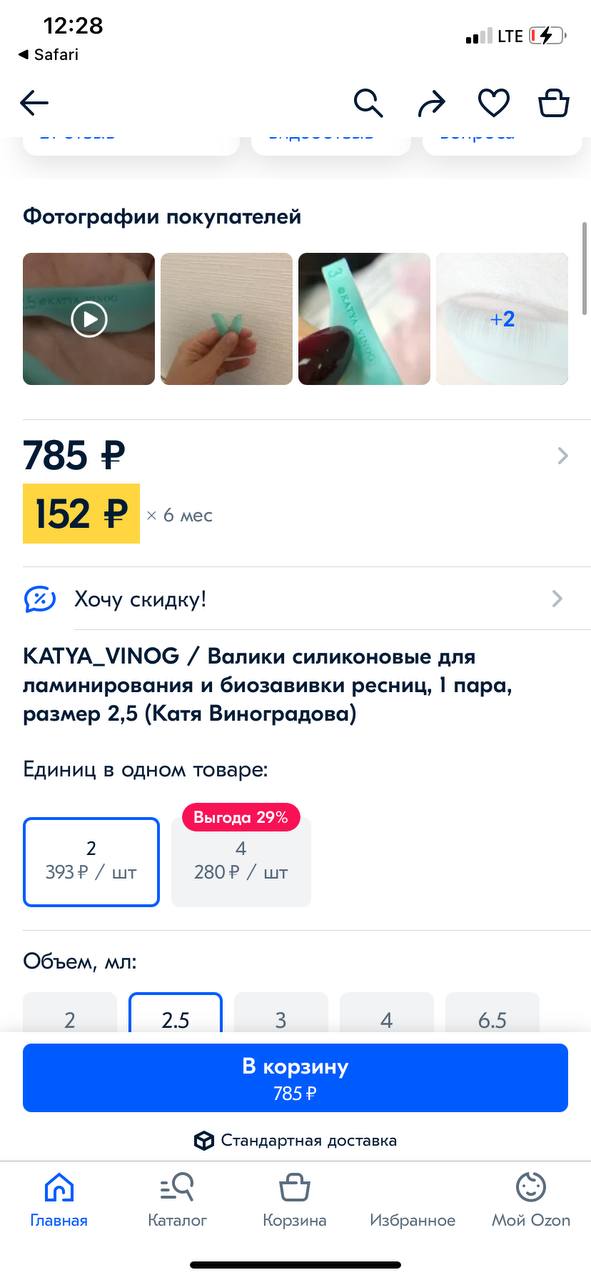Return to Safari via status bar link
This screenshot has width=591, height=1280.
pyautogui.click(x=48, y=54)
